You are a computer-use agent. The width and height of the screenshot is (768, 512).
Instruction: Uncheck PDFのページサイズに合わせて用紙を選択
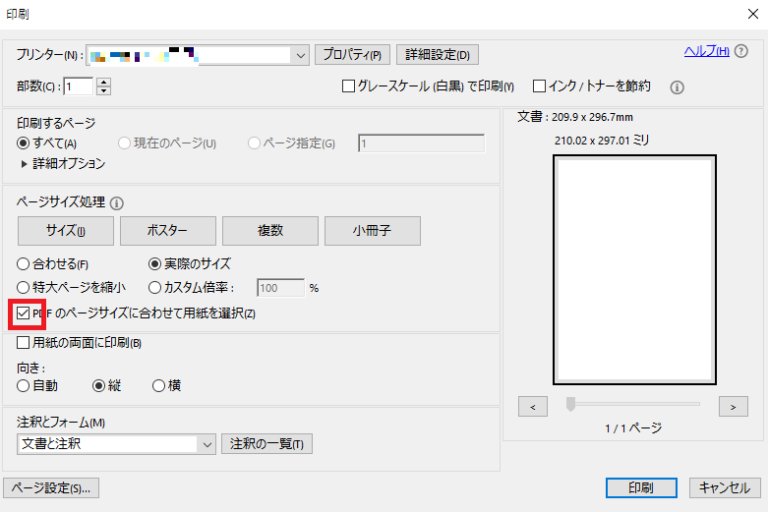25,314
